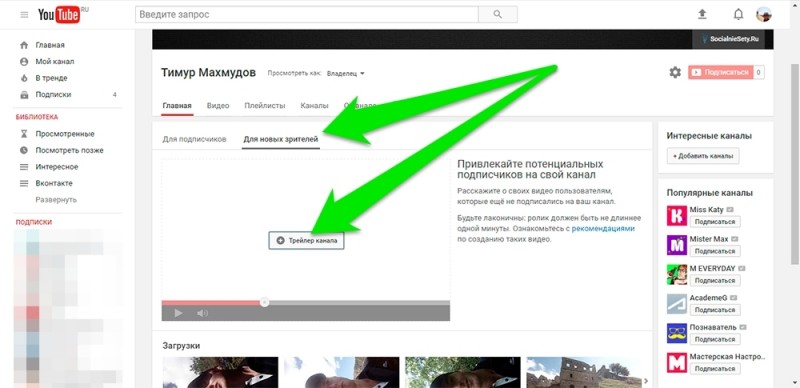The image size is (800, 388).
Task: Click the Miss Katy channel name
Action: [707, 210]
